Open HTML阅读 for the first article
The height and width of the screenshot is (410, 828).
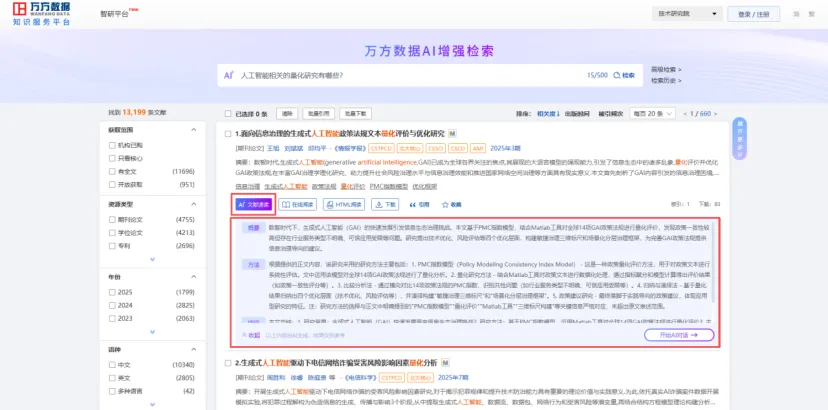pos(345,204)
